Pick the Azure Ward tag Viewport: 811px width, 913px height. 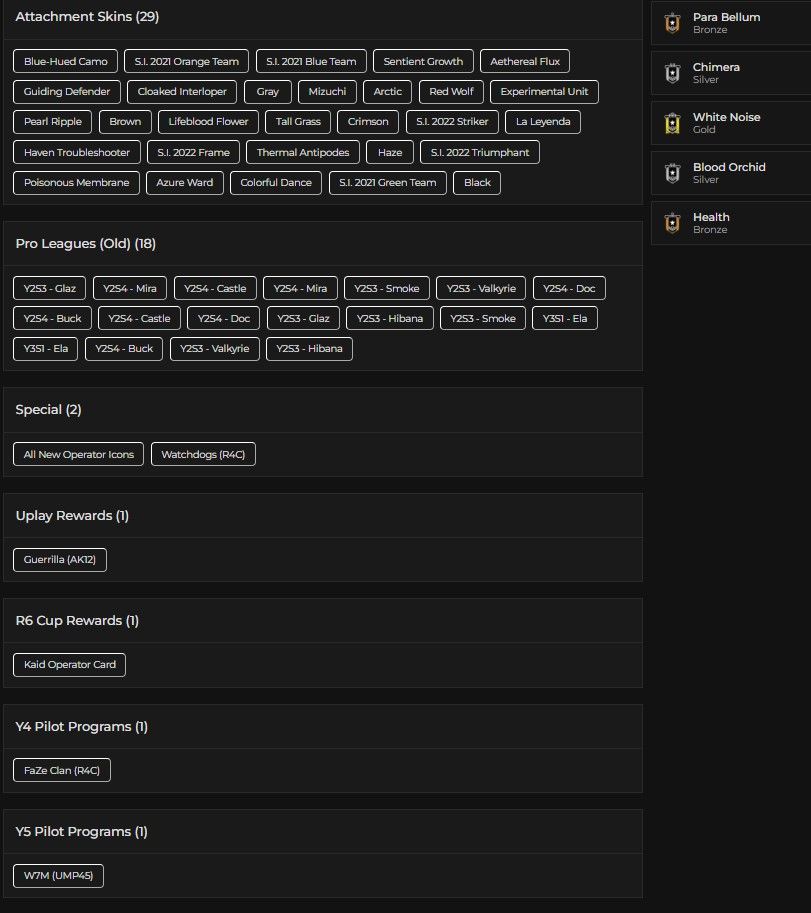click(185, 183)
